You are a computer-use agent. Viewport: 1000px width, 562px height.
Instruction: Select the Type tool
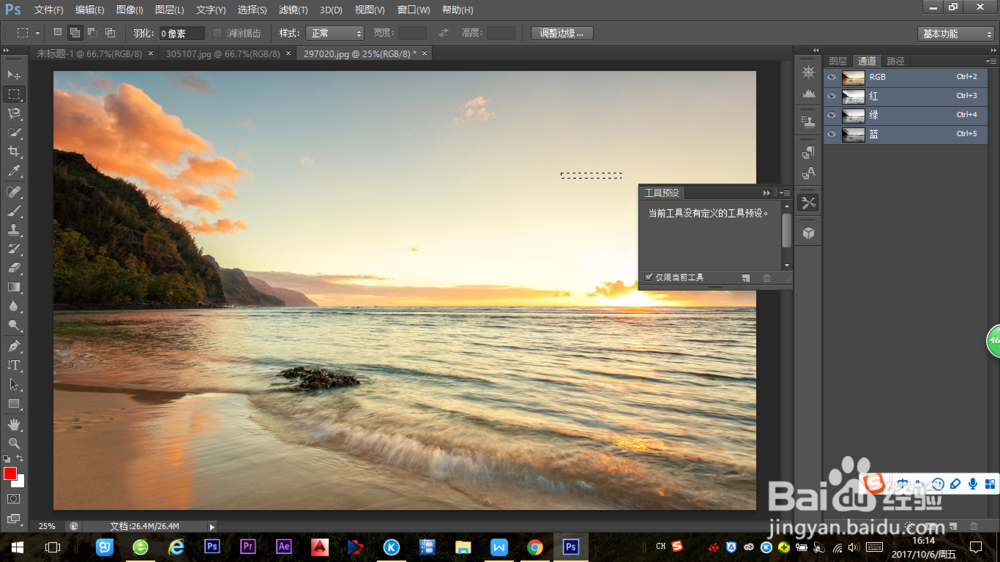[13, 366]
